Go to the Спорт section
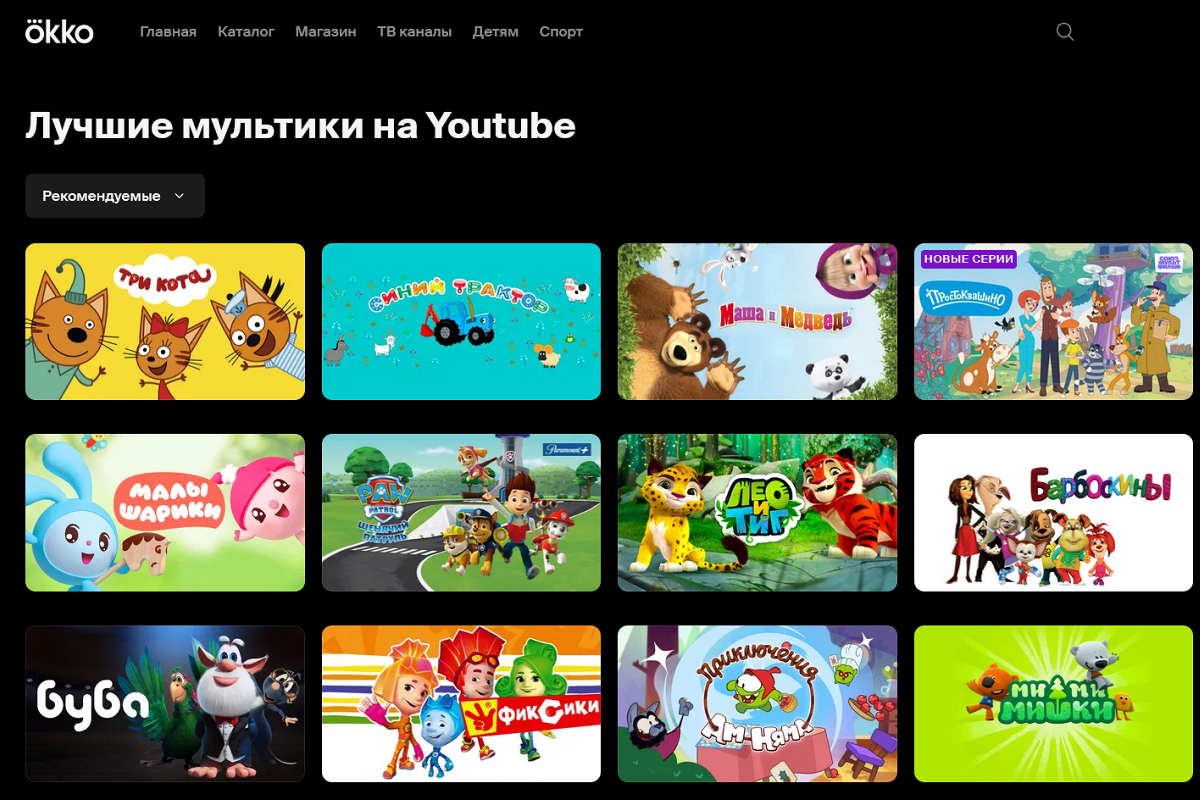 point(561,32)
